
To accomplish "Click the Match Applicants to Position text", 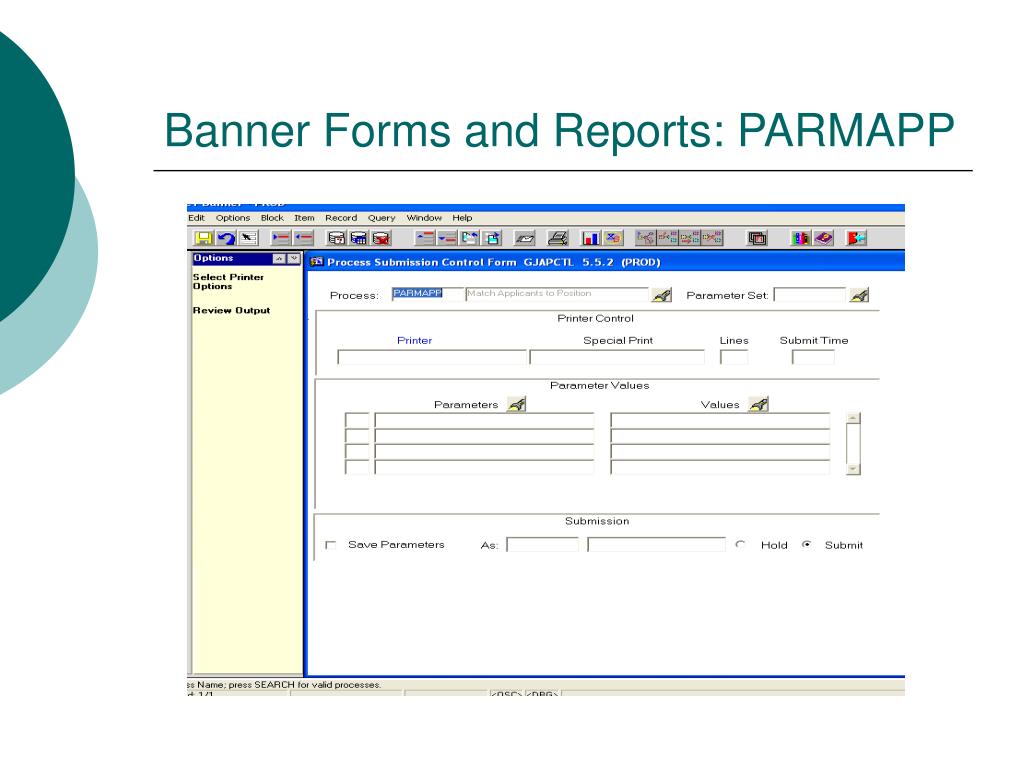I will [529, 293].
